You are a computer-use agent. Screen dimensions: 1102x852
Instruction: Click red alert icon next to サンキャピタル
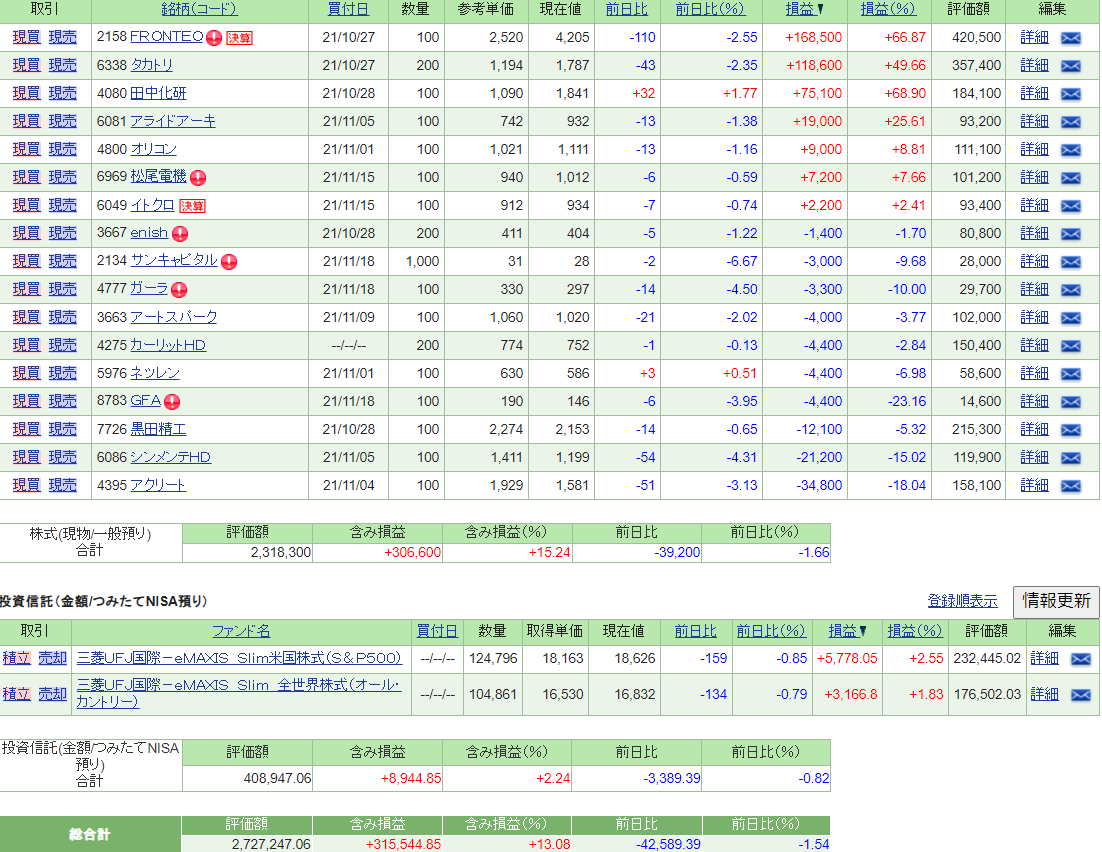click(x=229, y=262)
